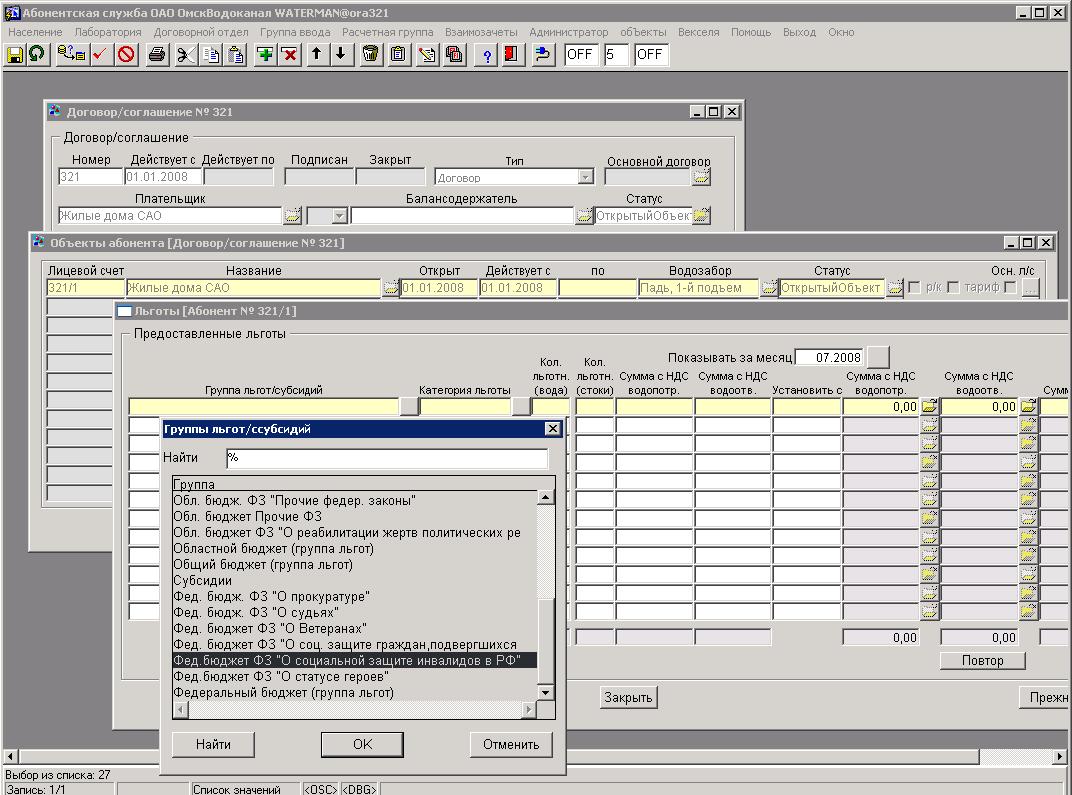The width and height of the screenshot is (1072, 795).
Task: Toggle the checkbox under 'Осн. л/с'
Action: (x=1010, y=288)
